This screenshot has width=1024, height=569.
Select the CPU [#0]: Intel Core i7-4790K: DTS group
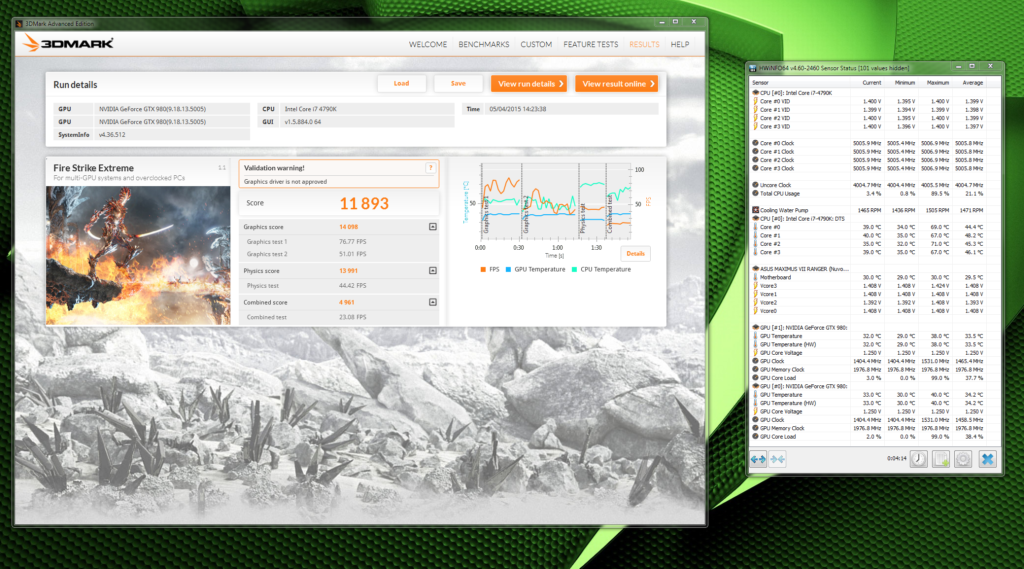point(802,219)
